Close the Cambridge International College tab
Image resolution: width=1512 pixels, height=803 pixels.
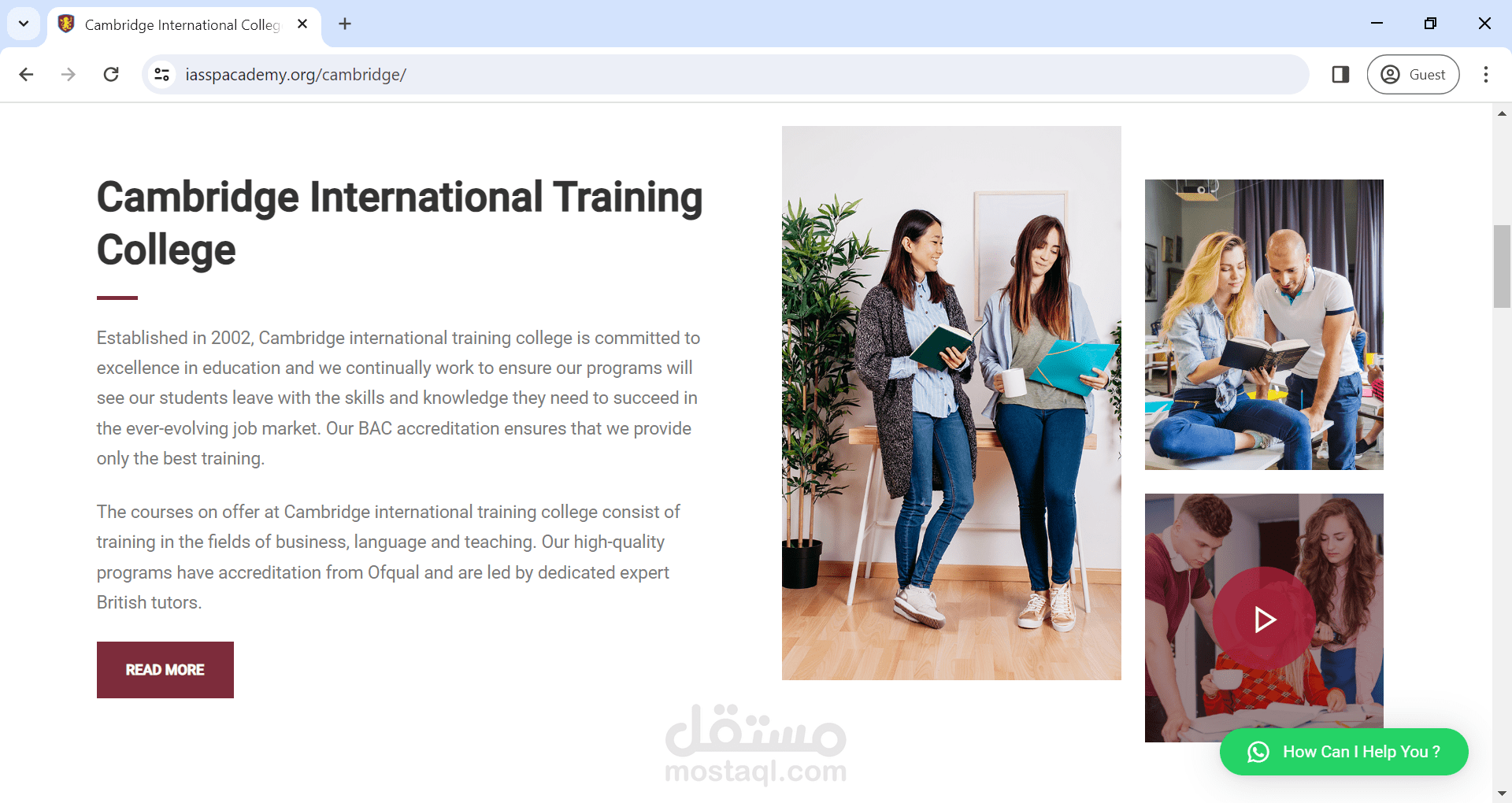coord(302,24)
